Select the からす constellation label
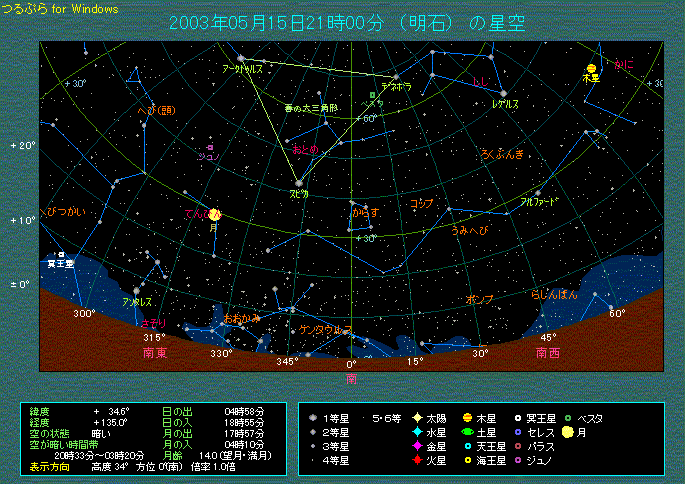Viewport: 685px width, 484px height. pos(366,213)
